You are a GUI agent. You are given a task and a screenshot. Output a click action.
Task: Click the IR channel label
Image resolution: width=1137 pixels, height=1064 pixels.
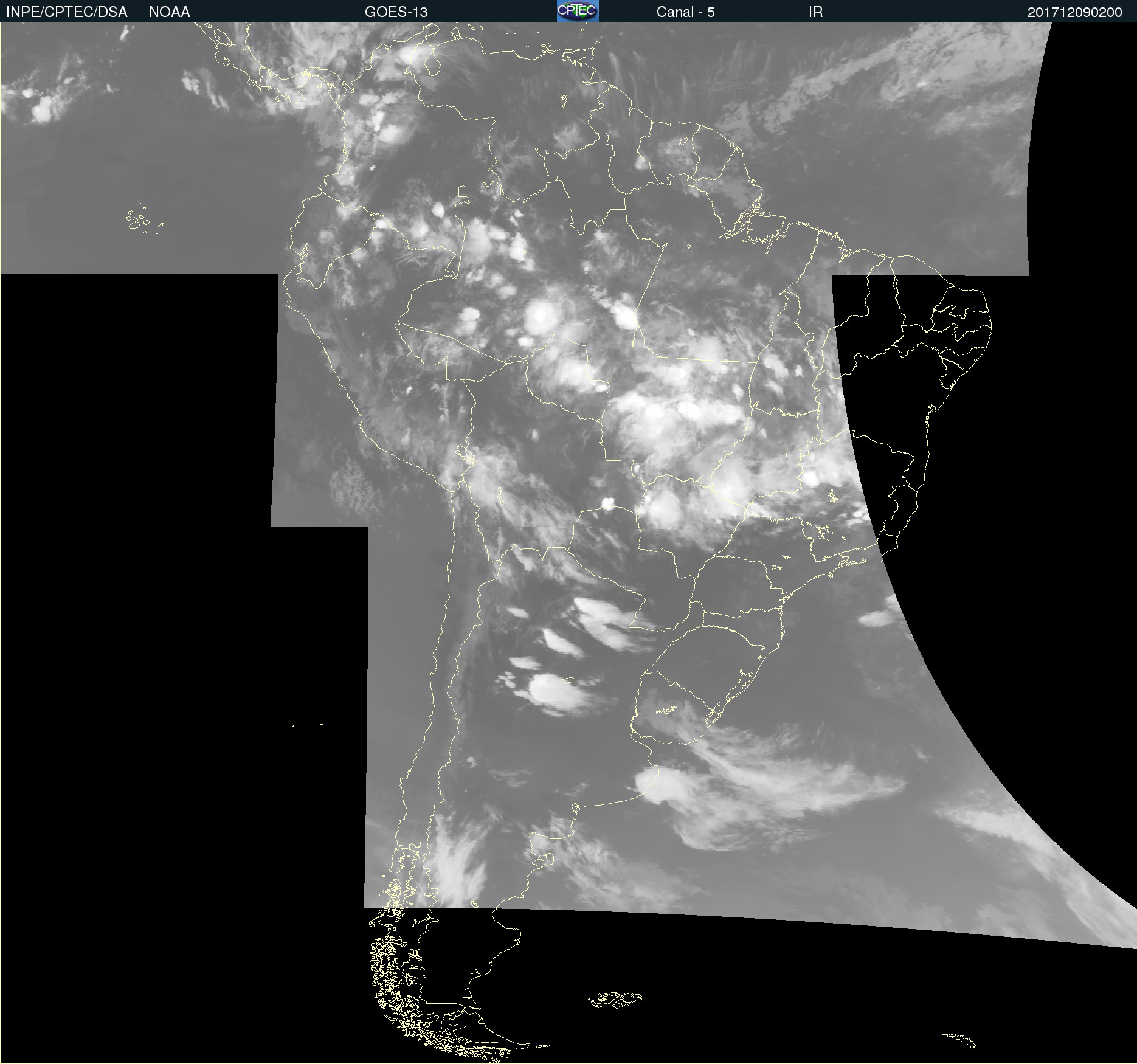click(x=815, y=12)
